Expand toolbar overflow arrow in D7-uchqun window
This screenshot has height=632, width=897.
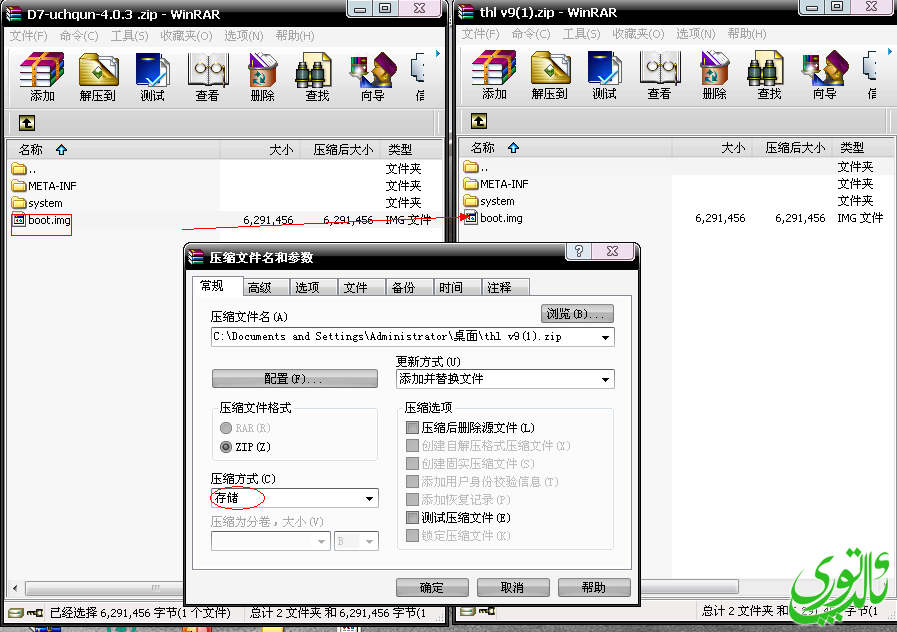point(438,54)
